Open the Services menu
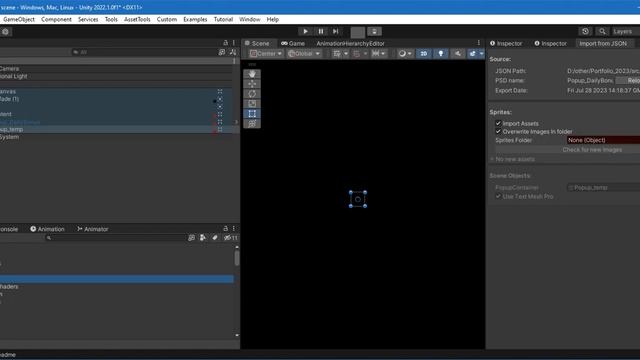The height and width of the screenshot is (360, 640). (88, 19)
